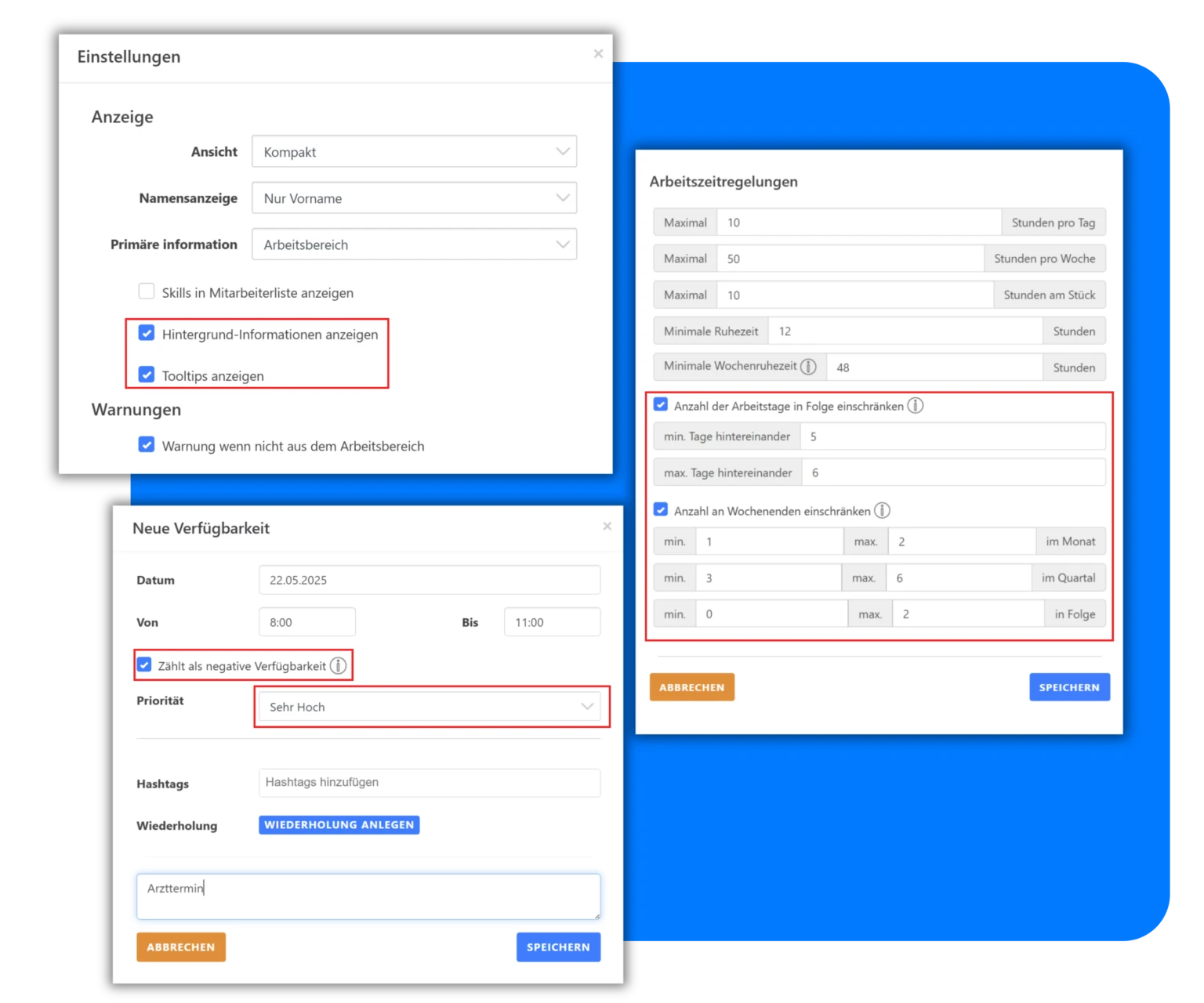Disable Tooltips anzeigen checkbox
The width and height of the screenshot is (1204, 1003).
(x=147, y=375)
